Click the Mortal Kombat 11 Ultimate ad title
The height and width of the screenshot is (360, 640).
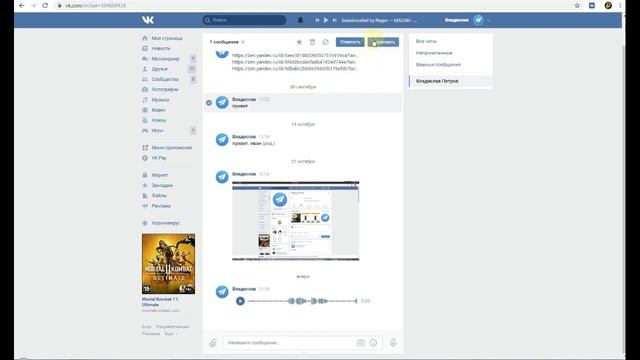(x=160, y=302)
